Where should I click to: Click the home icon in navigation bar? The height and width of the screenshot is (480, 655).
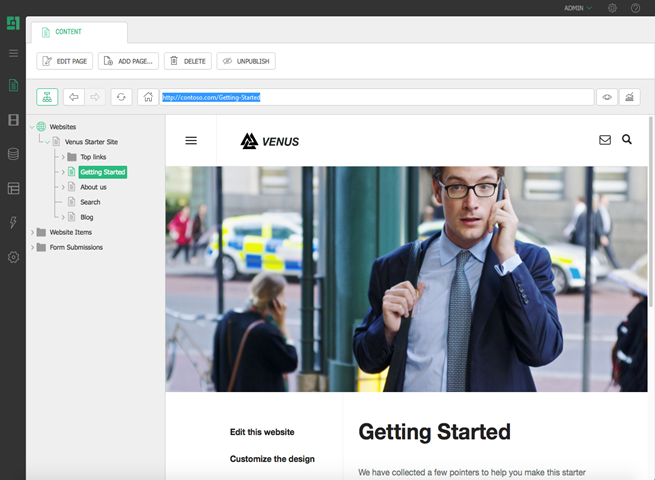[148, 97]
